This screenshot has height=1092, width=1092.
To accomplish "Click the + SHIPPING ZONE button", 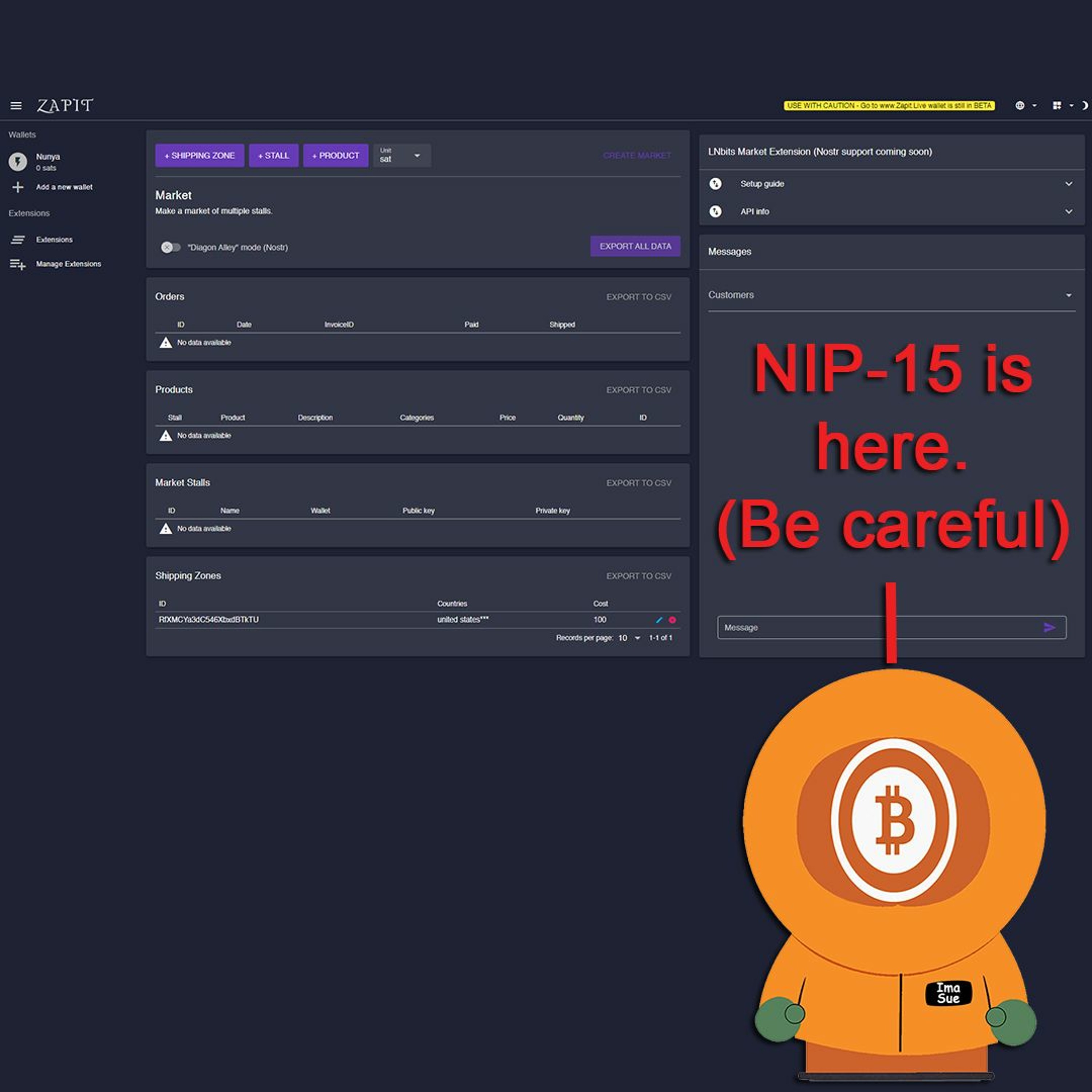I will (x=199, y=155).
